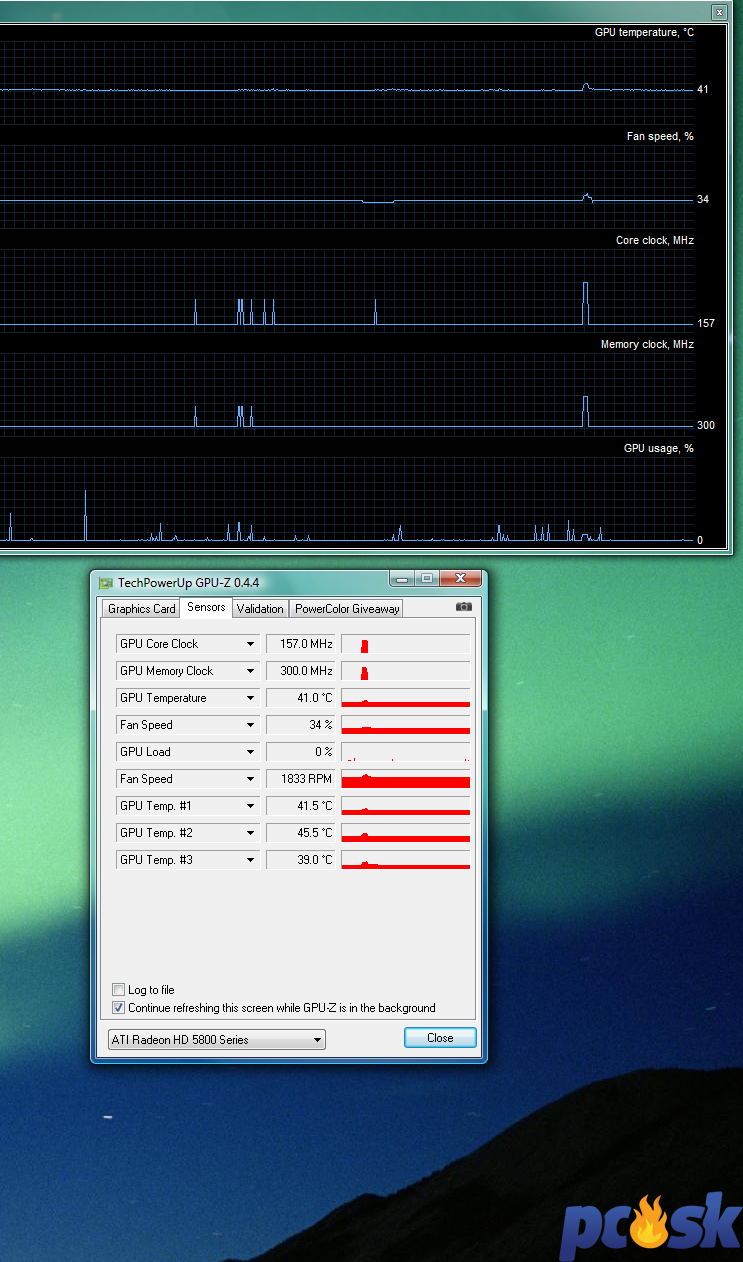Click the 41.0 °C temperature value
This screenshot has width=743, height=1262.
pyautogui.click(x=301, y=698)
